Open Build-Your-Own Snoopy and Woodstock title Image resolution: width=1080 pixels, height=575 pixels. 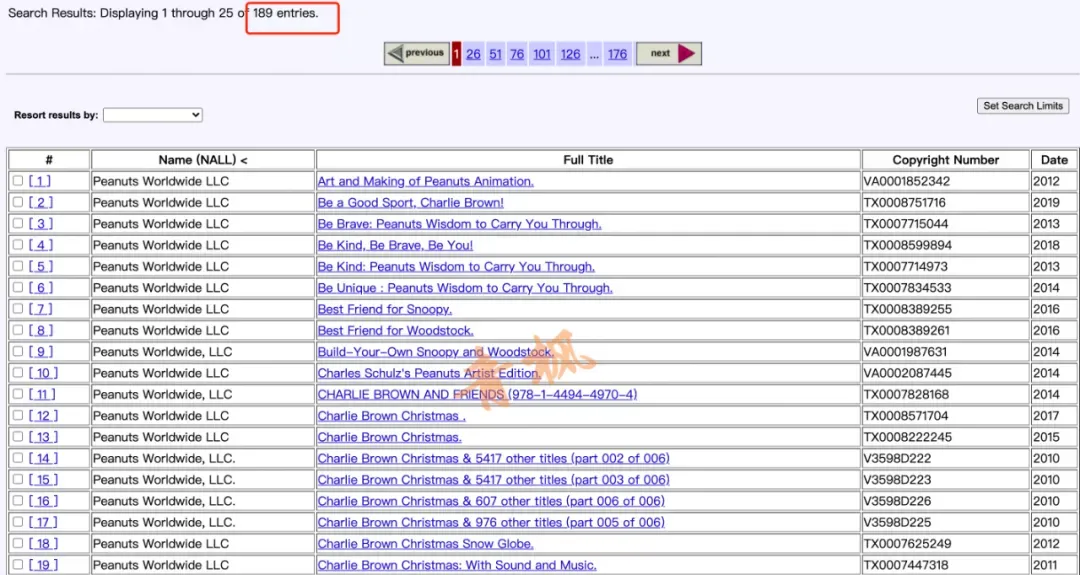pyautogui.click(x=436, y=353)
